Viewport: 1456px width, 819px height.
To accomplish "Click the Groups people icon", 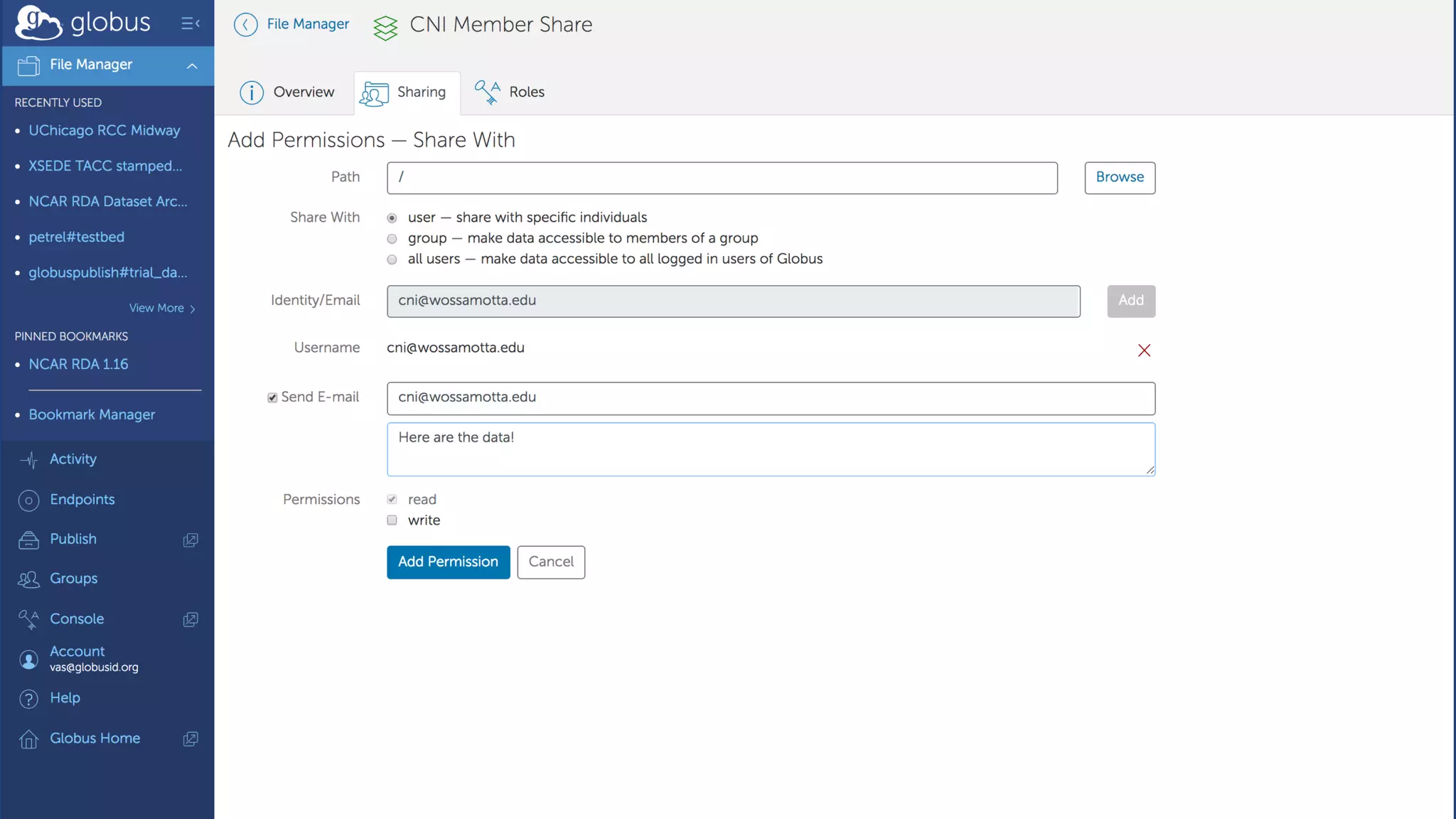I will [28, 579].
